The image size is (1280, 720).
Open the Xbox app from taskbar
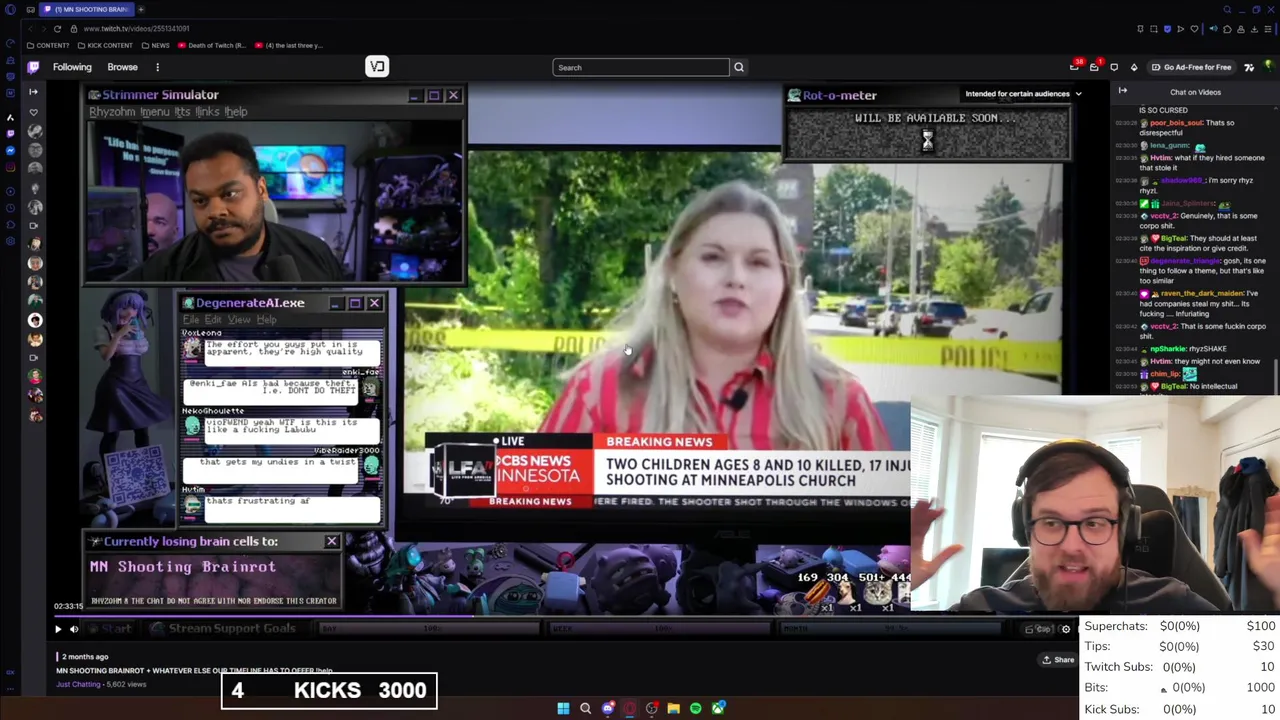(718, 708)
